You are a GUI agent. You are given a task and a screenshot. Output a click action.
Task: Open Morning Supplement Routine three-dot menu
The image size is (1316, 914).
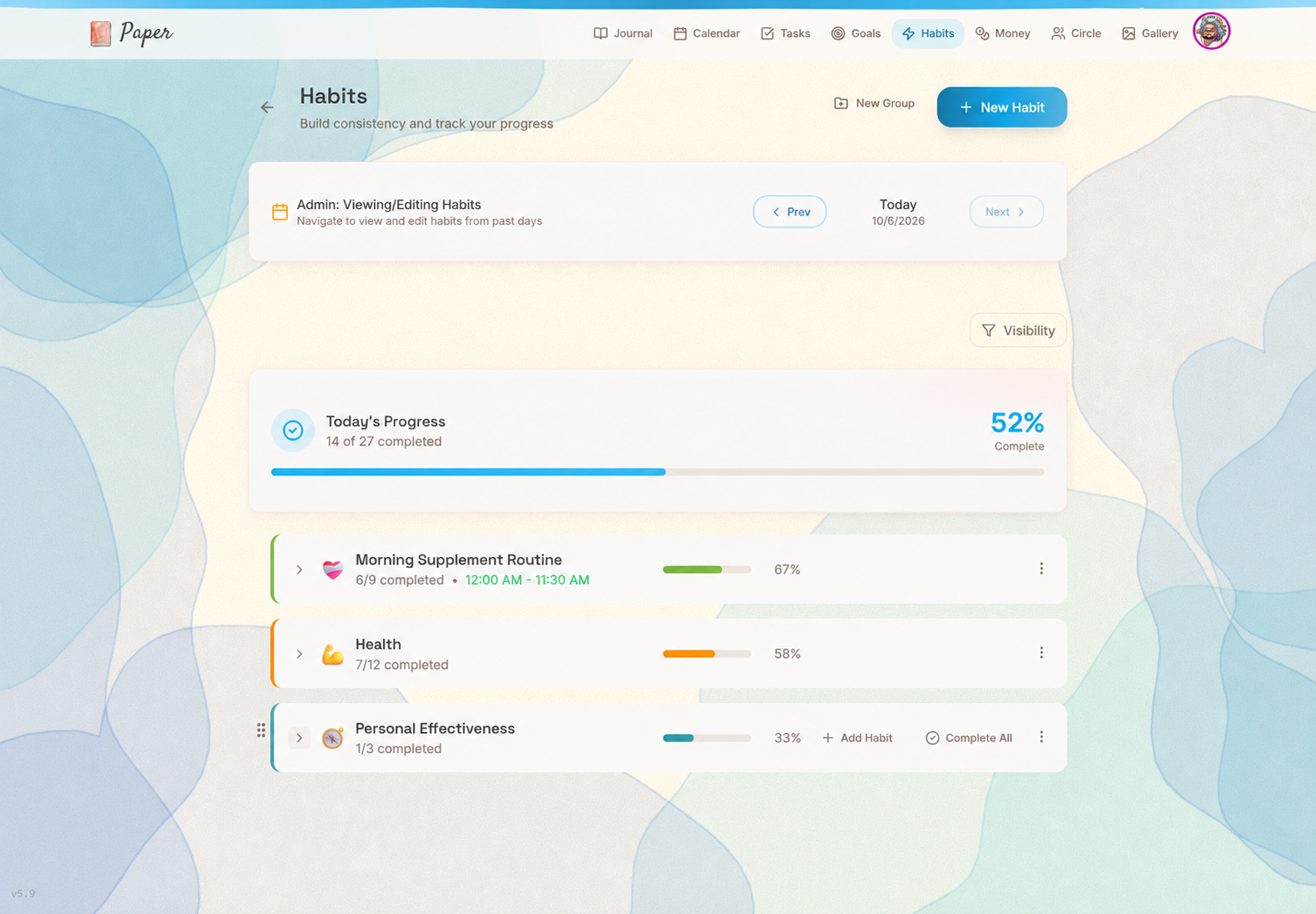point(1041,569)
